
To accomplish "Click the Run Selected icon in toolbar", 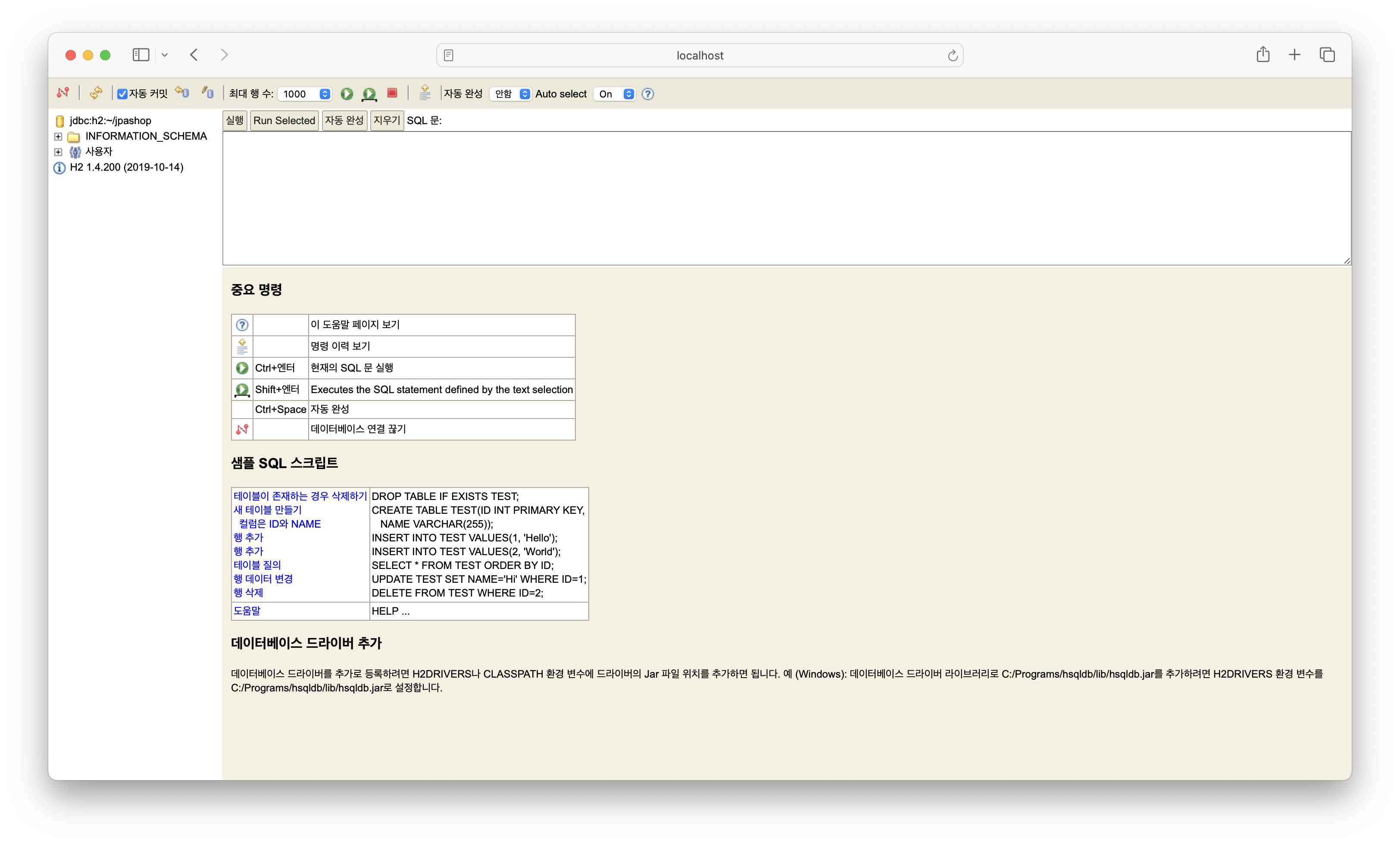I will (369, 94).
